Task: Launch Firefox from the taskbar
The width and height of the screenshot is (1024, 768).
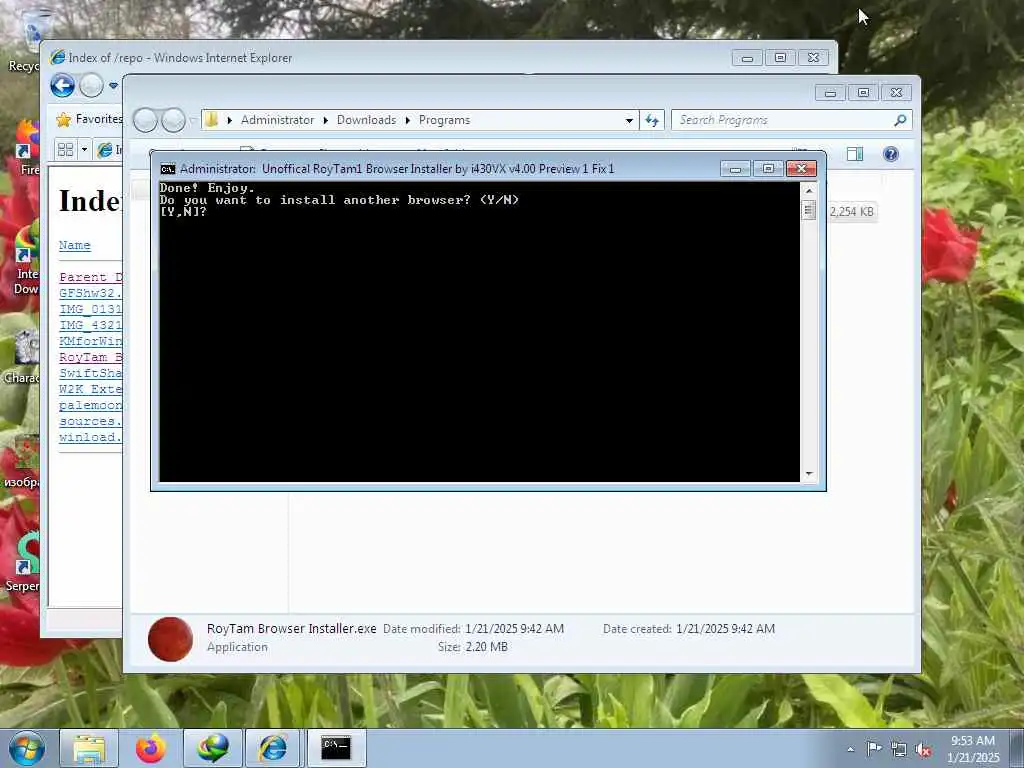Action: [x=151, y=748]
